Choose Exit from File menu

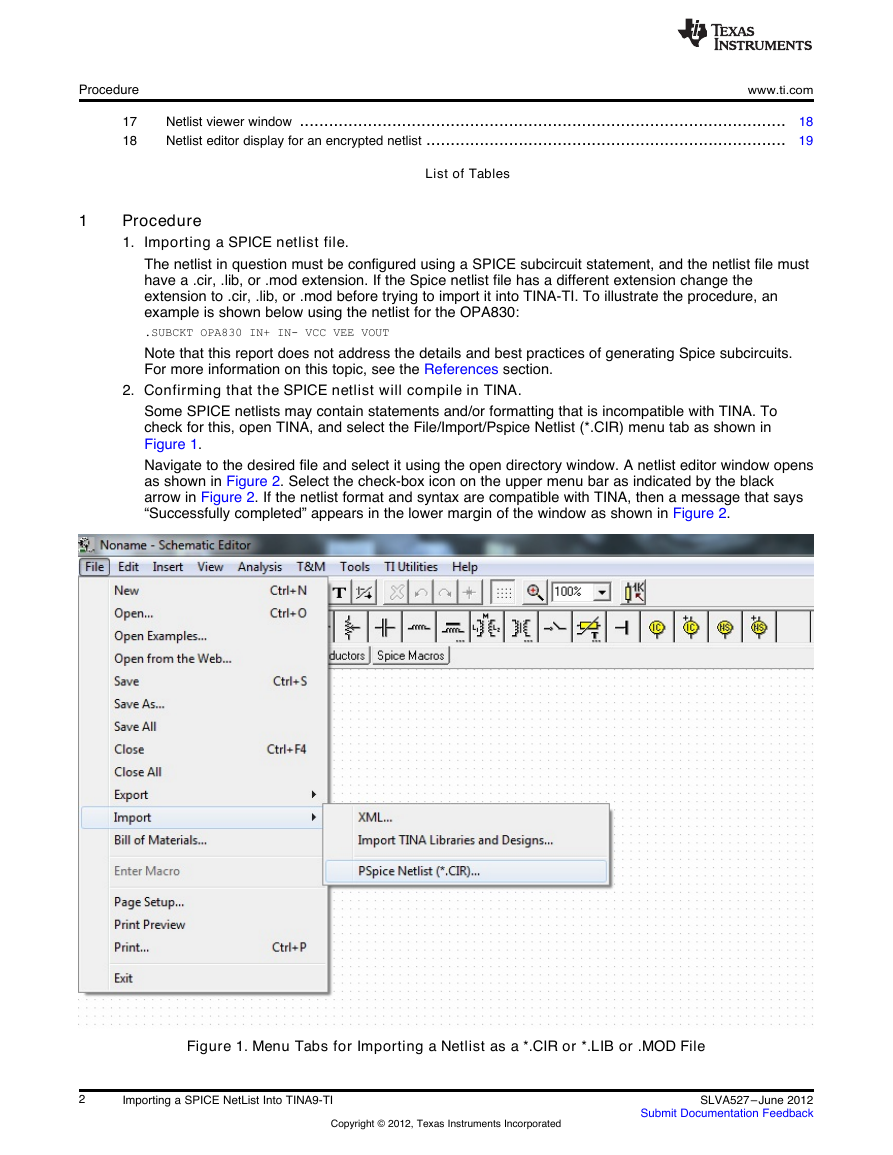[203, 979]
